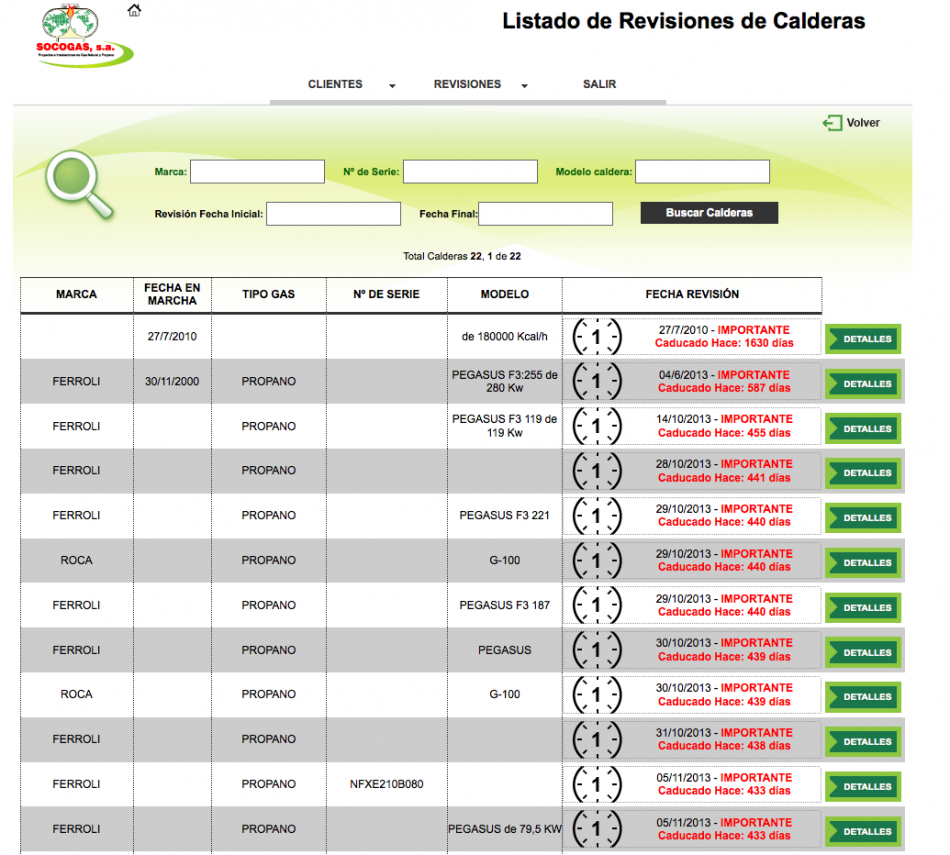Open the CLIENTES menu
Image resolution: width=950 pixels, height=855 pixels.
tap(335, 84)
